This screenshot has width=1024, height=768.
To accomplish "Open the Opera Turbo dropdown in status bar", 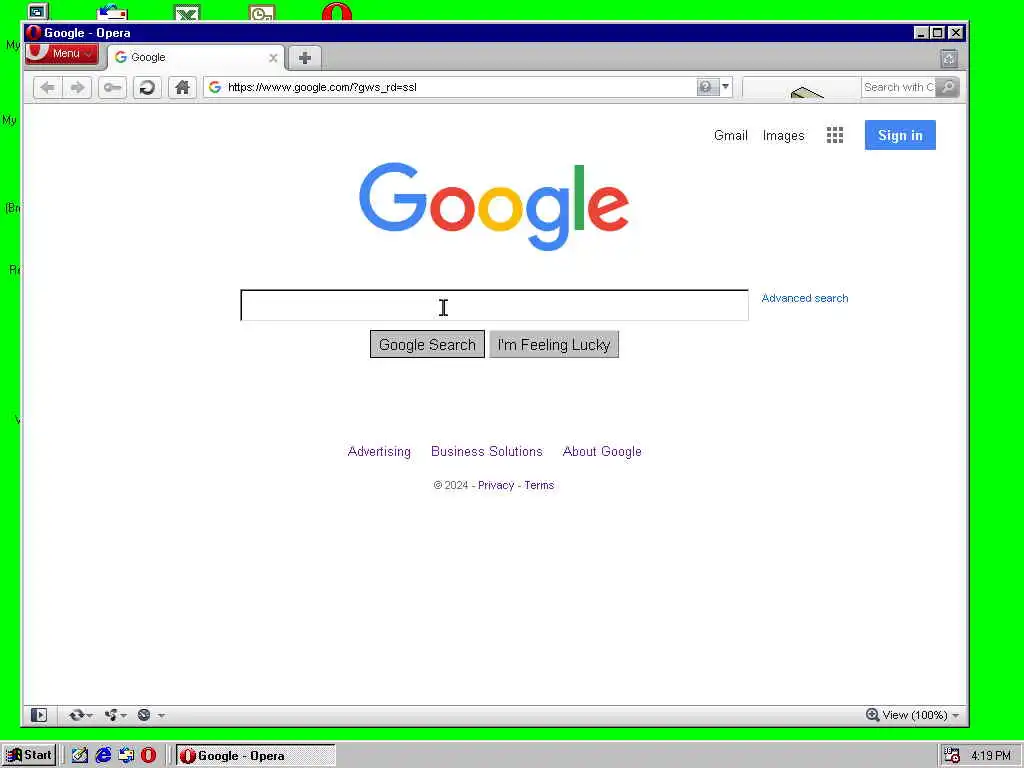I will pos(150,715).
